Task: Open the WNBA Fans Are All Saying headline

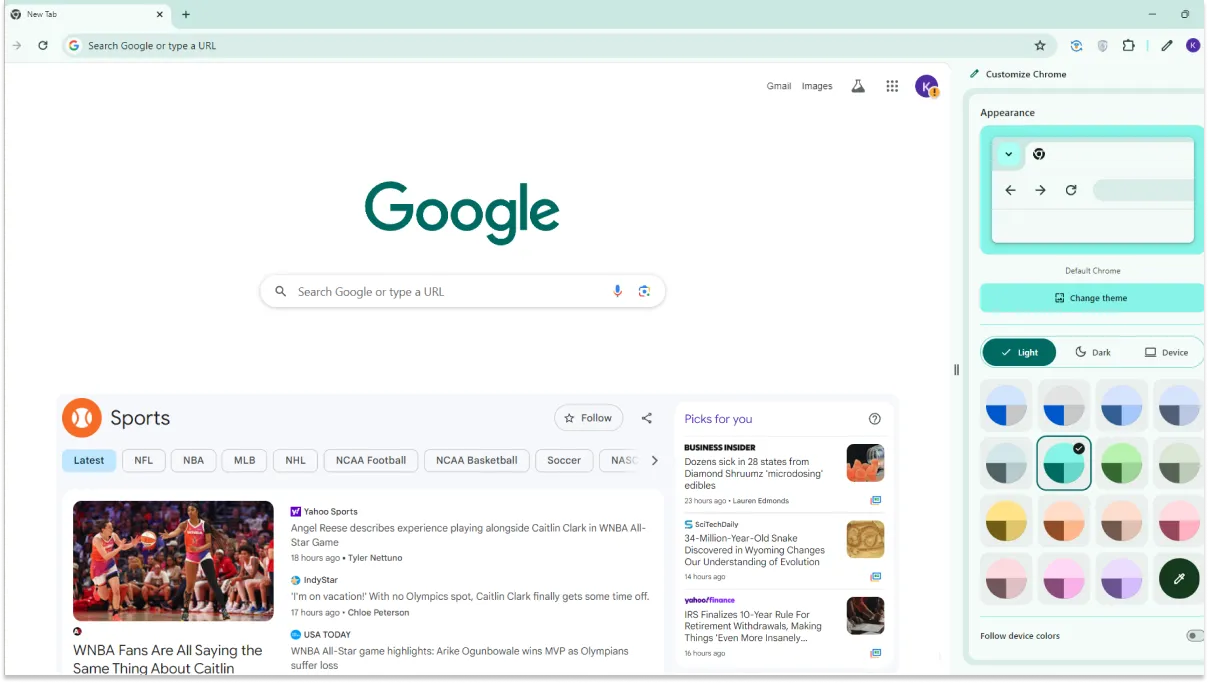Action: pos(168,659)
